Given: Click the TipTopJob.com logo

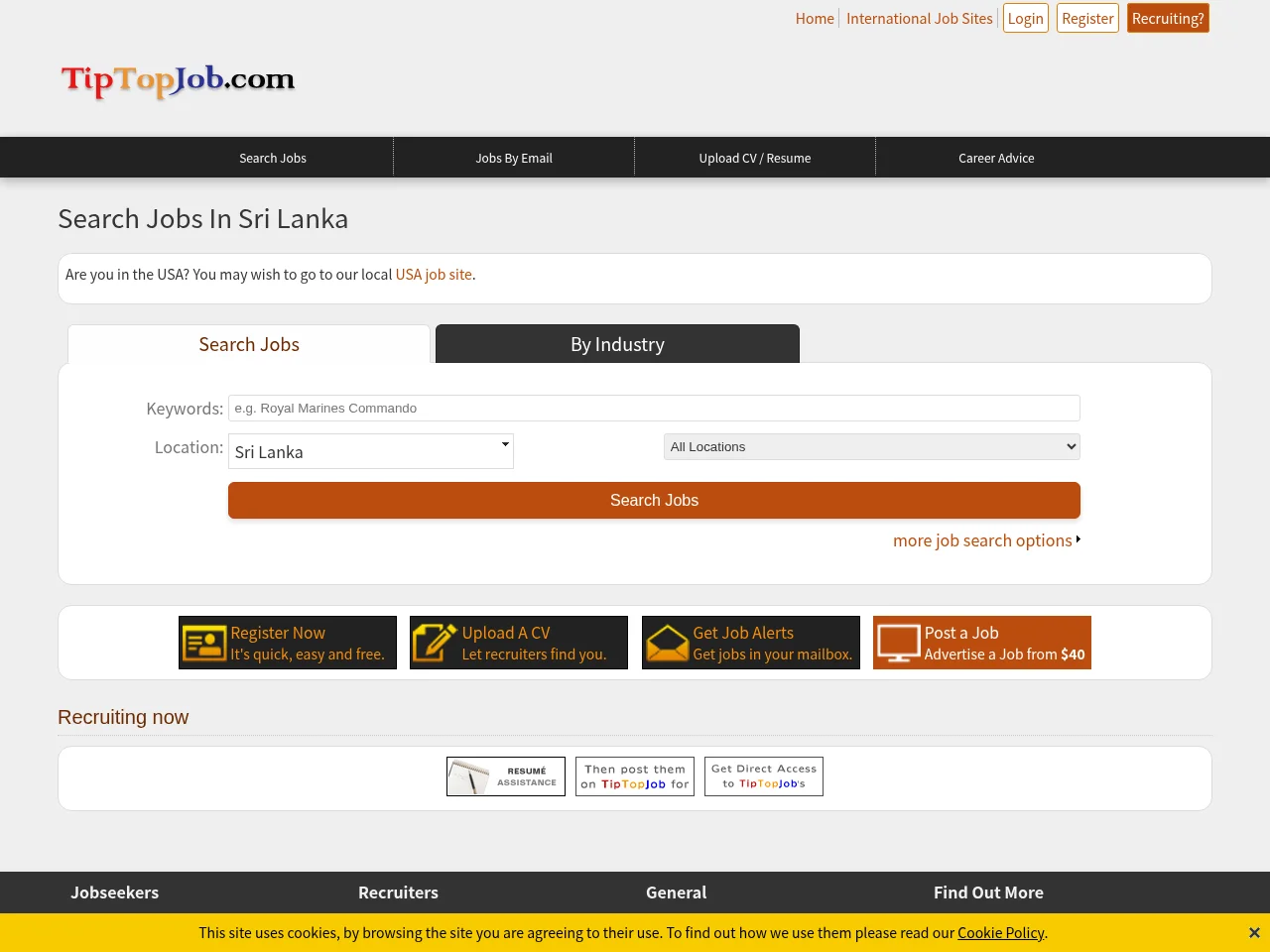Looking at the screenshot, I should [x=179, y=80].
